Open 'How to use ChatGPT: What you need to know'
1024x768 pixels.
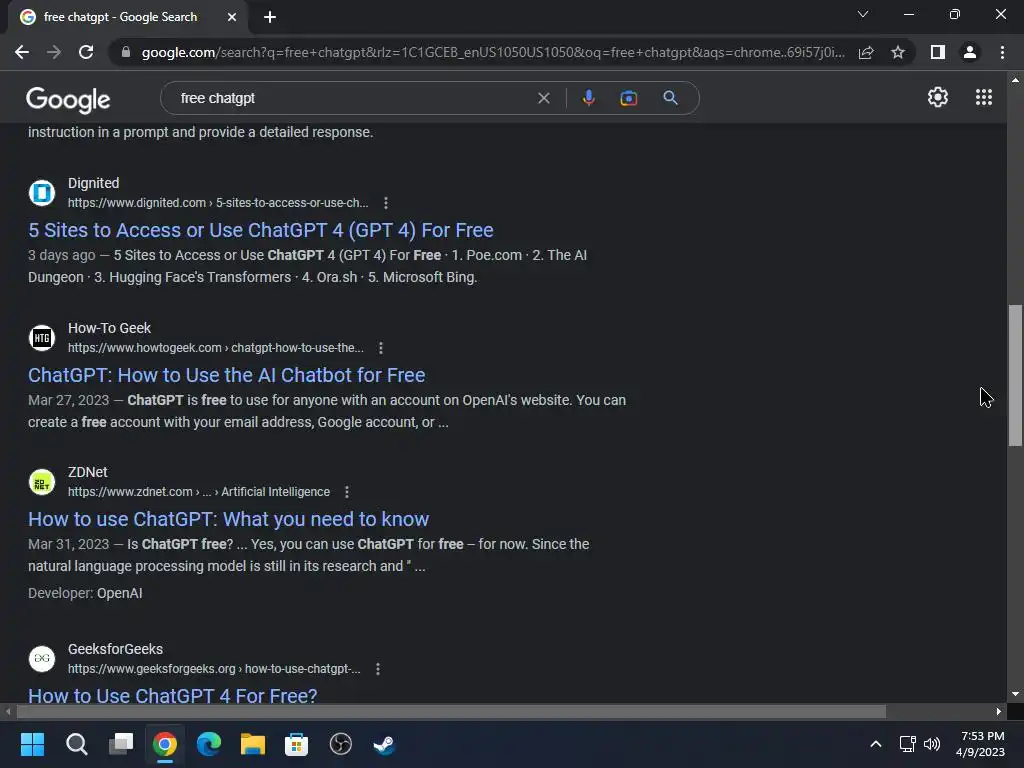pos(229,519)
